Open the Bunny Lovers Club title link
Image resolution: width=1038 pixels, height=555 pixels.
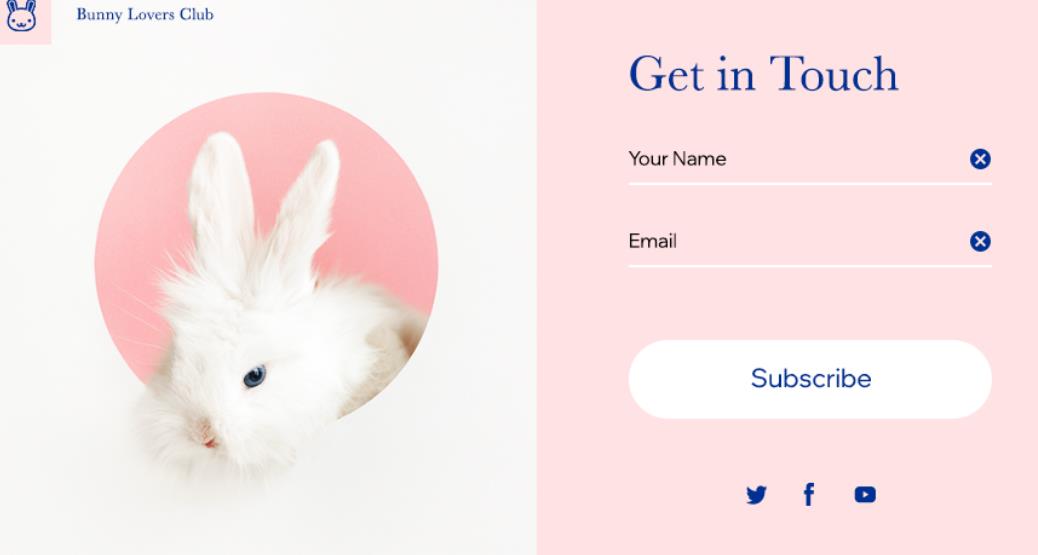[x=145, y=15]
